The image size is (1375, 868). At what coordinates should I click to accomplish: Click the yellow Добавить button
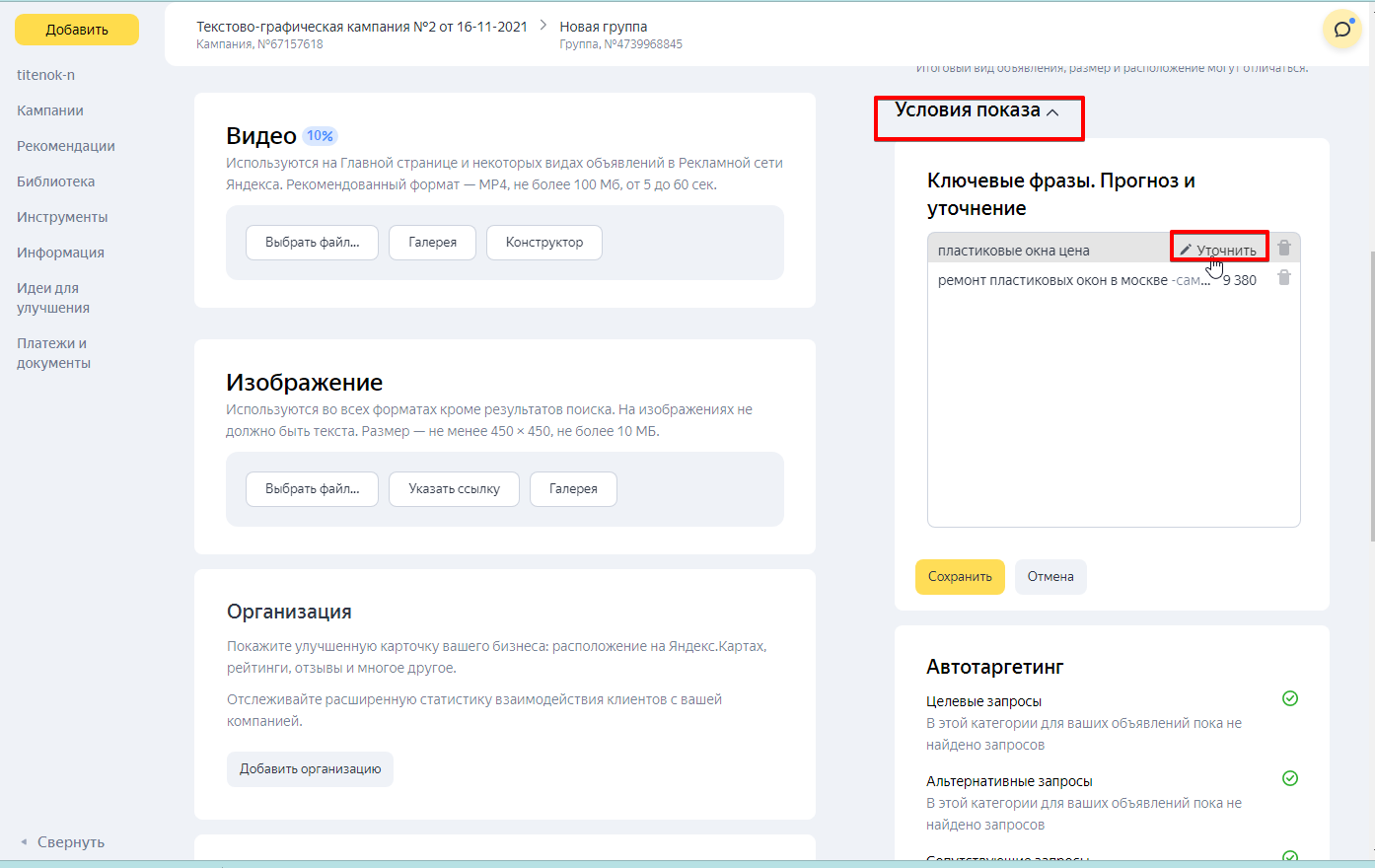77,30
